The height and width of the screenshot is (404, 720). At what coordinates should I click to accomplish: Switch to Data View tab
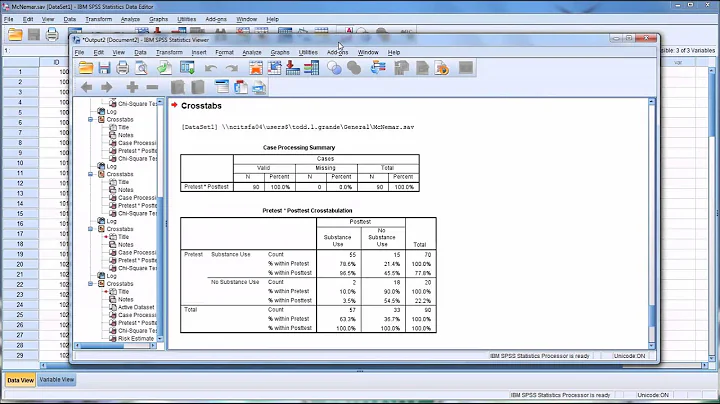20,380
